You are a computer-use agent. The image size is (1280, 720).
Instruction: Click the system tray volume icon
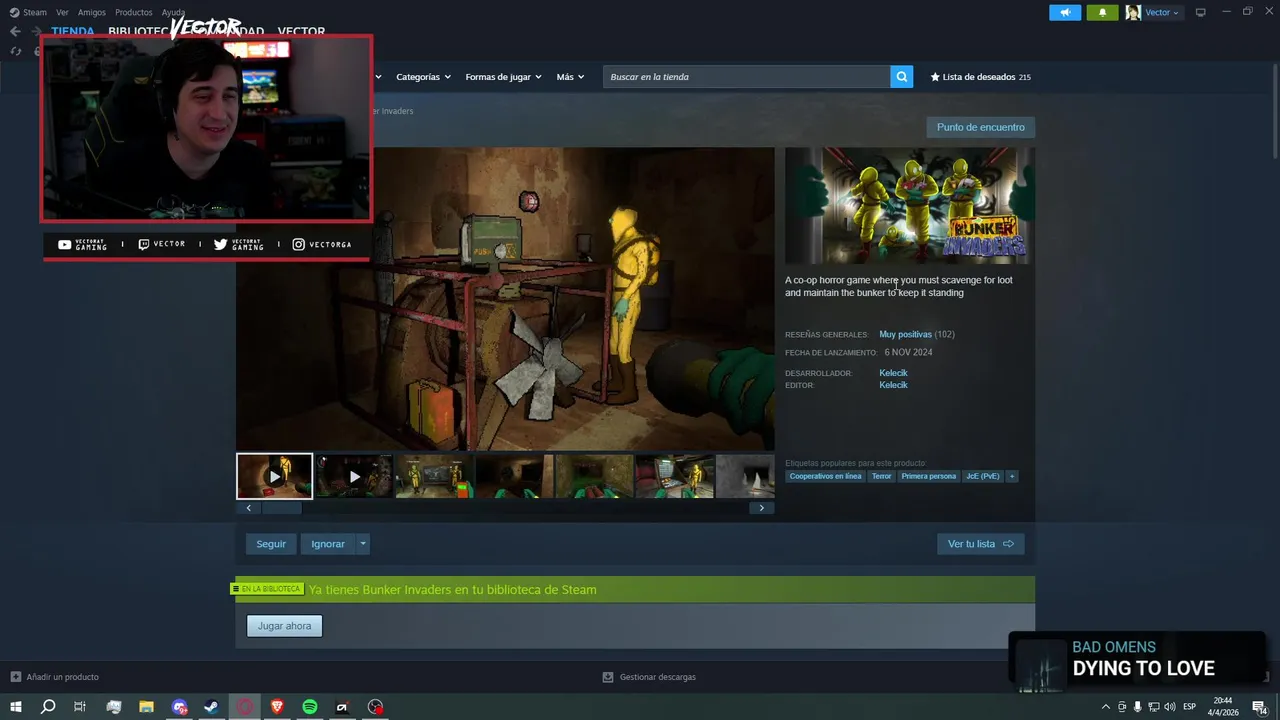pos(1169,707)
